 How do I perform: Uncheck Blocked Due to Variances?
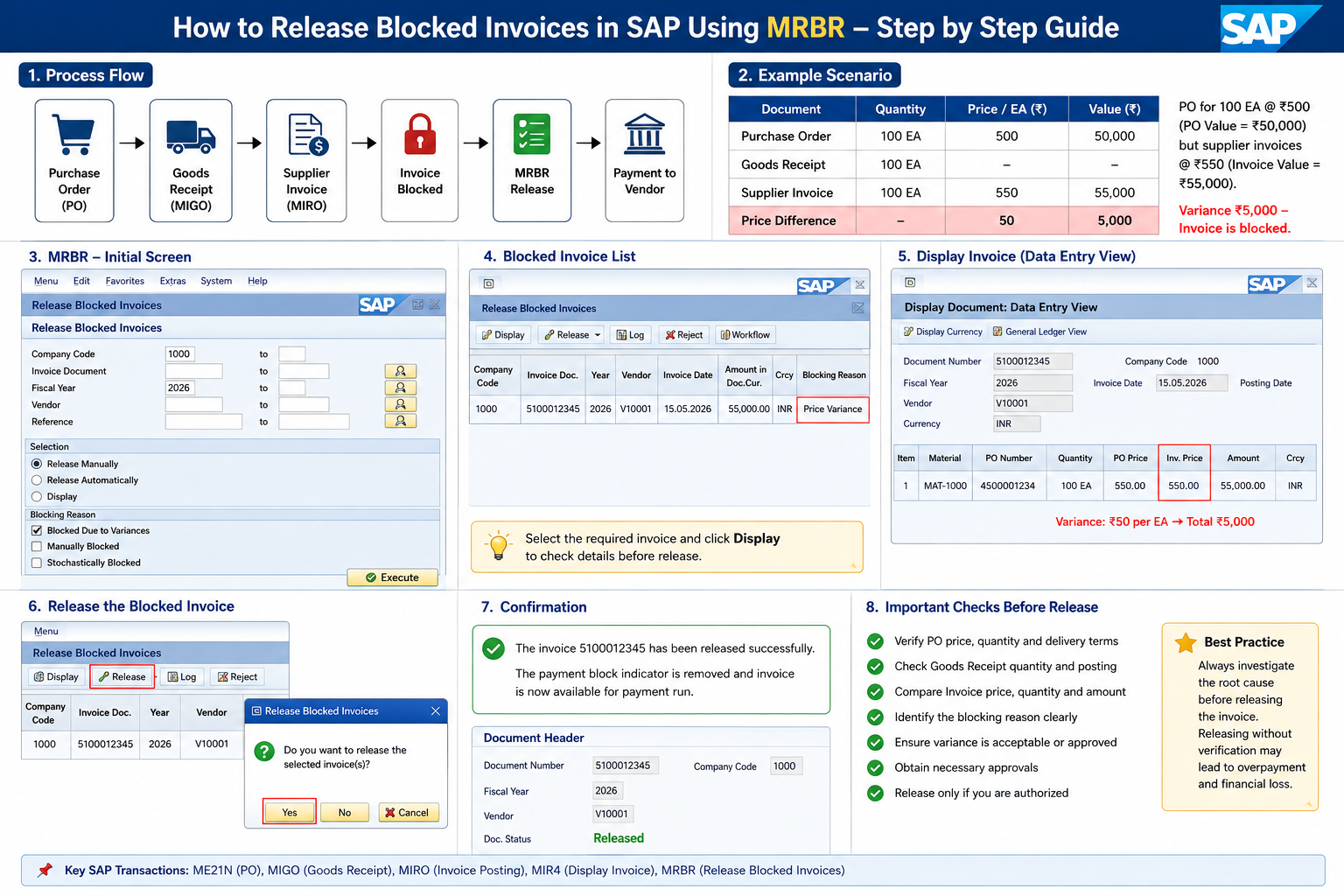[37, 530]
